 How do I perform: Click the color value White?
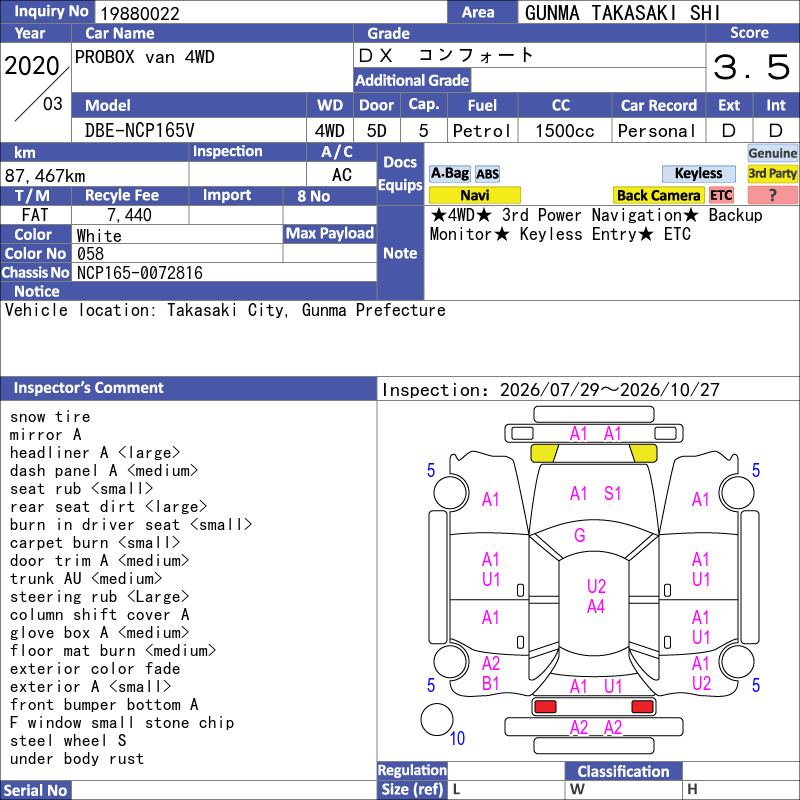99,236
